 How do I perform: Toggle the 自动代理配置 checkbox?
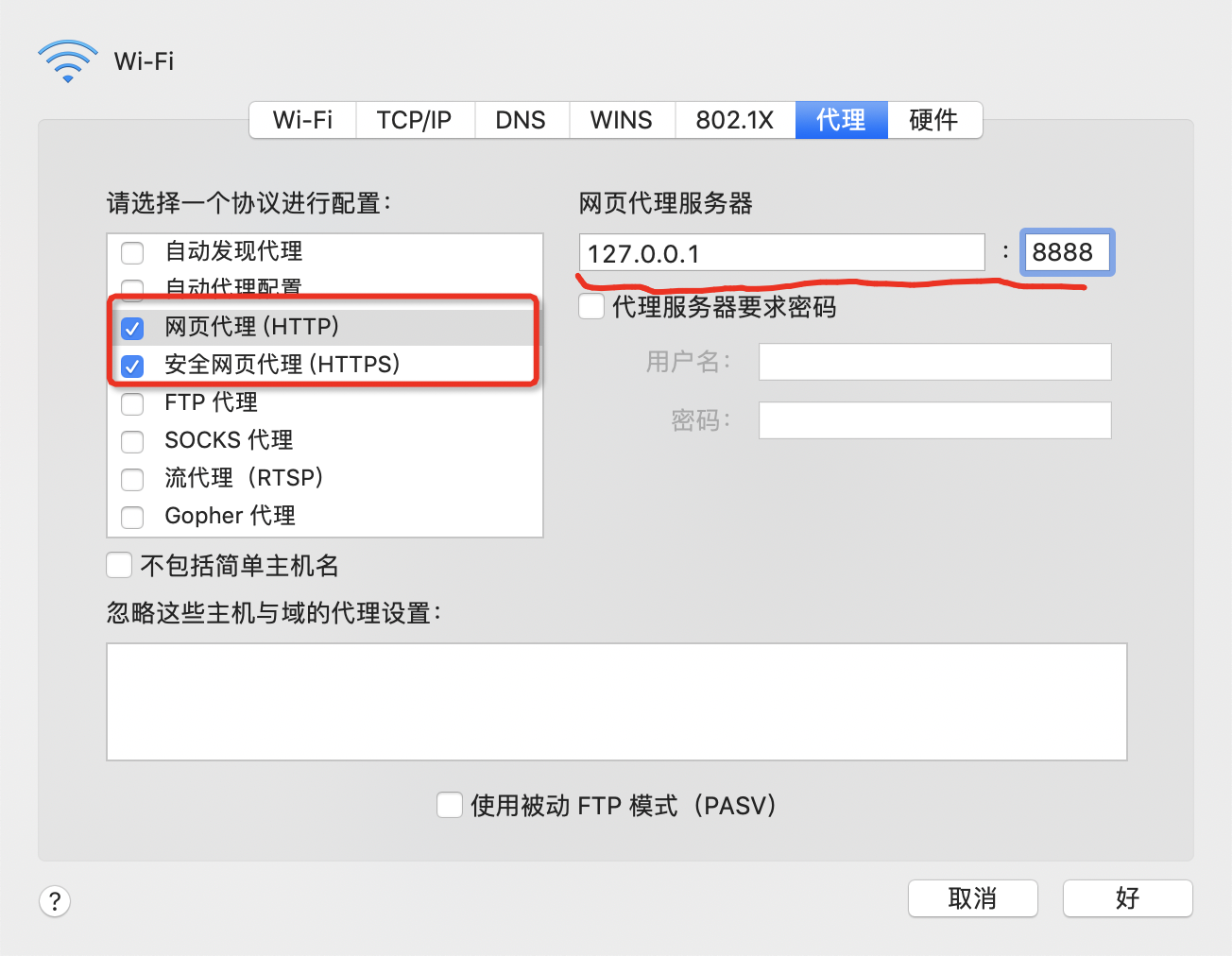pos(132,288)
